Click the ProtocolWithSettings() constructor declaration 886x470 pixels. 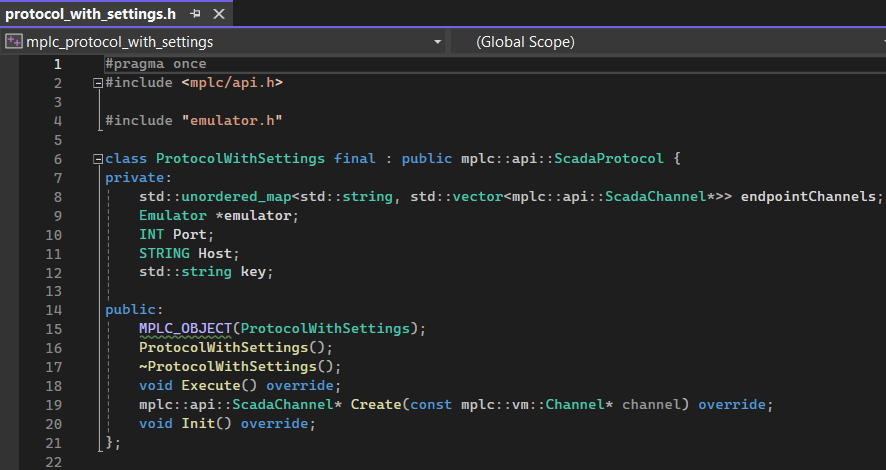pos(236,347)
